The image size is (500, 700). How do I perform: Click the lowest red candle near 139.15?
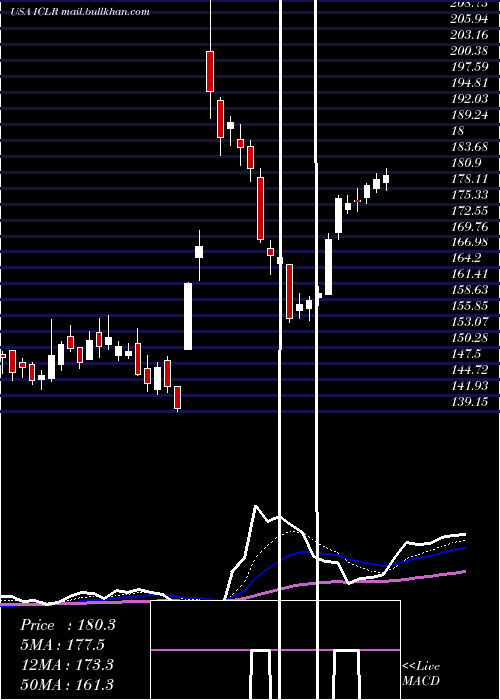coord(177,397)
